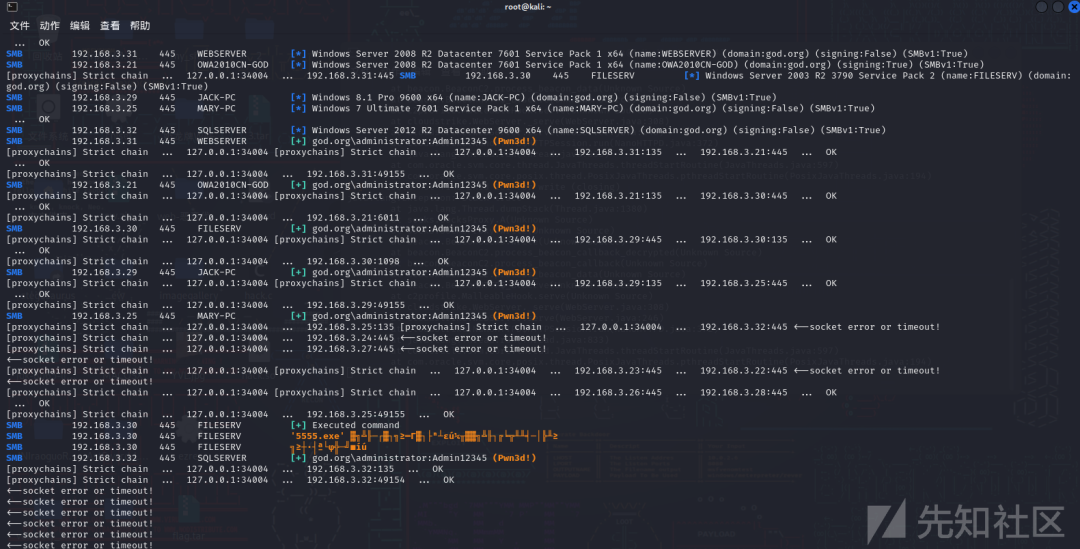The width and height of the screenshot is (1080, 549).
Task: Click address "192.168.3.29:135"
Action: tap(618, 283)
